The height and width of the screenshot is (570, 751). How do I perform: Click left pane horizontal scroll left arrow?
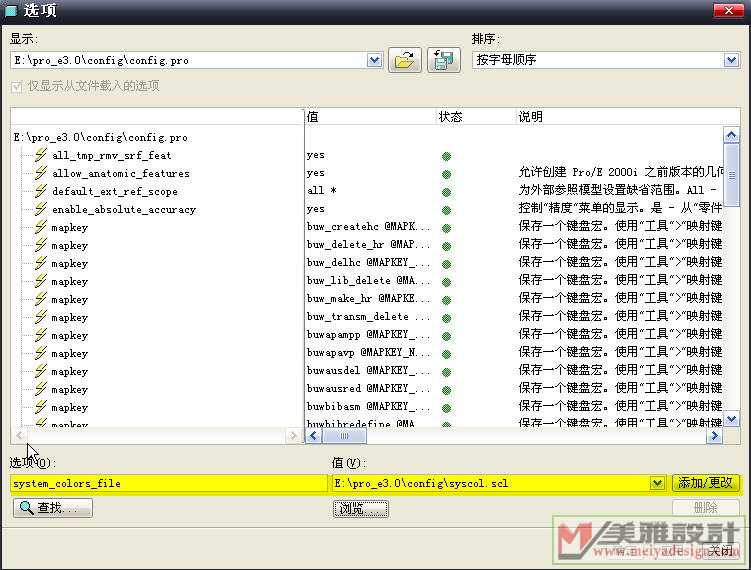[19, 435]
